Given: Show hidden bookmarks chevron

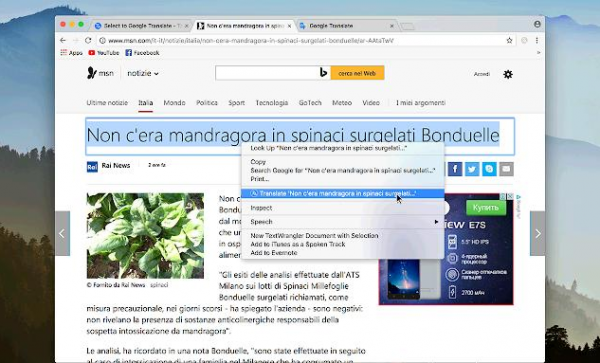Looking at the screenshot, I should click(x=538, y=53).
